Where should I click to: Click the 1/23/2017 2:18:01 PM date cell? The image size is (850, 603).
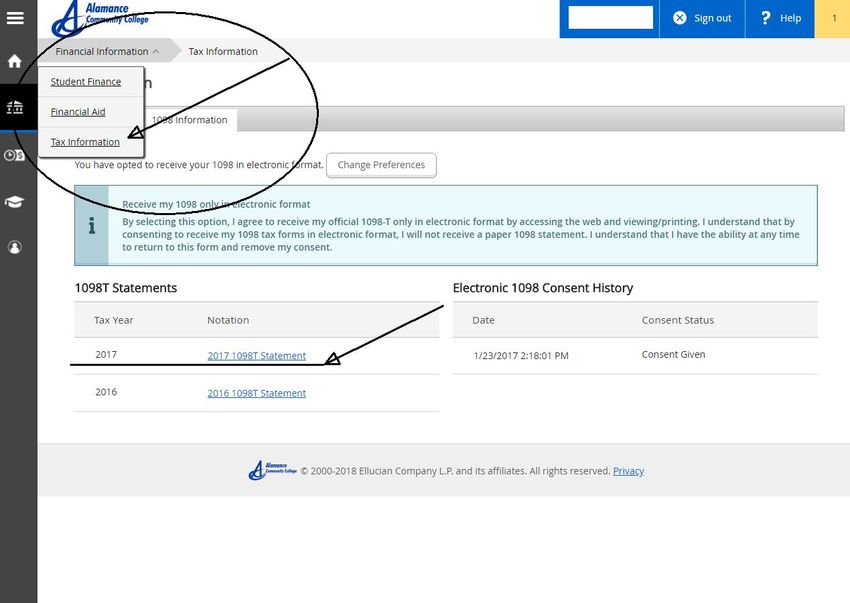click(x=521, y=356)
